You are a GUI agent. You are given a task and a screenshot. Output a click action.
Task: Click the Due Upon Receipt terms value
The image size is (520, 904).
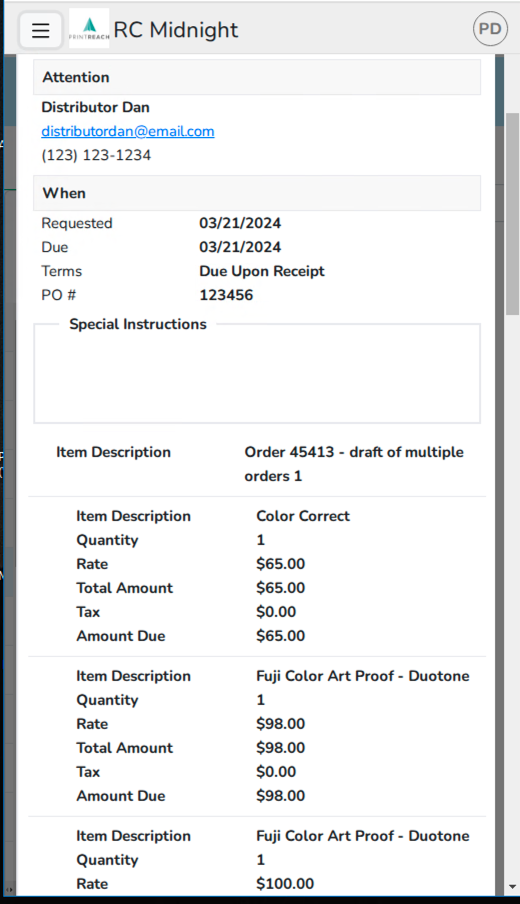[x=262, y=272]
